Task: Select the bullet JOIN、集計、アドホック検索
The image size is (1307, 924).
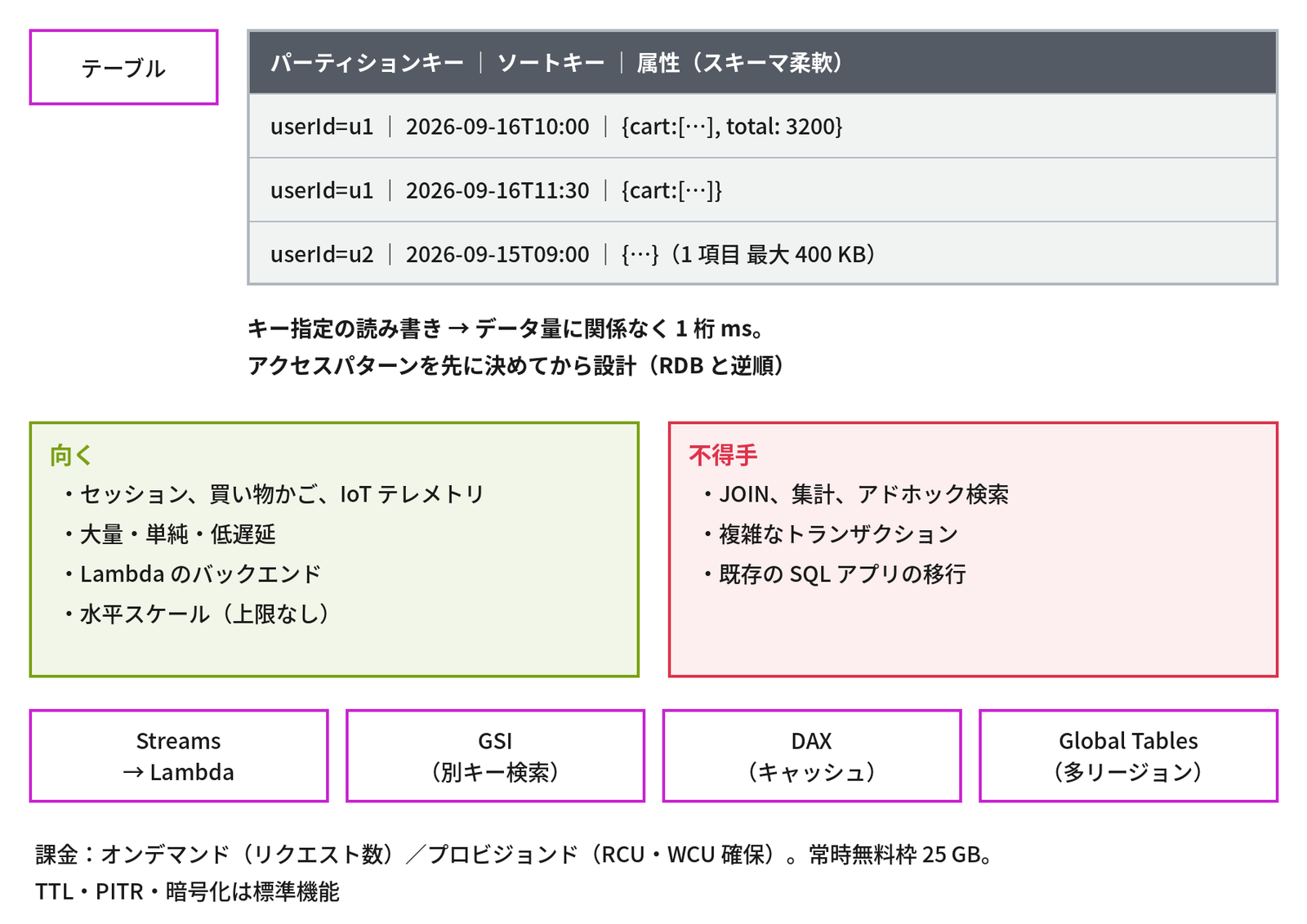Action: (x=856, y=494)
